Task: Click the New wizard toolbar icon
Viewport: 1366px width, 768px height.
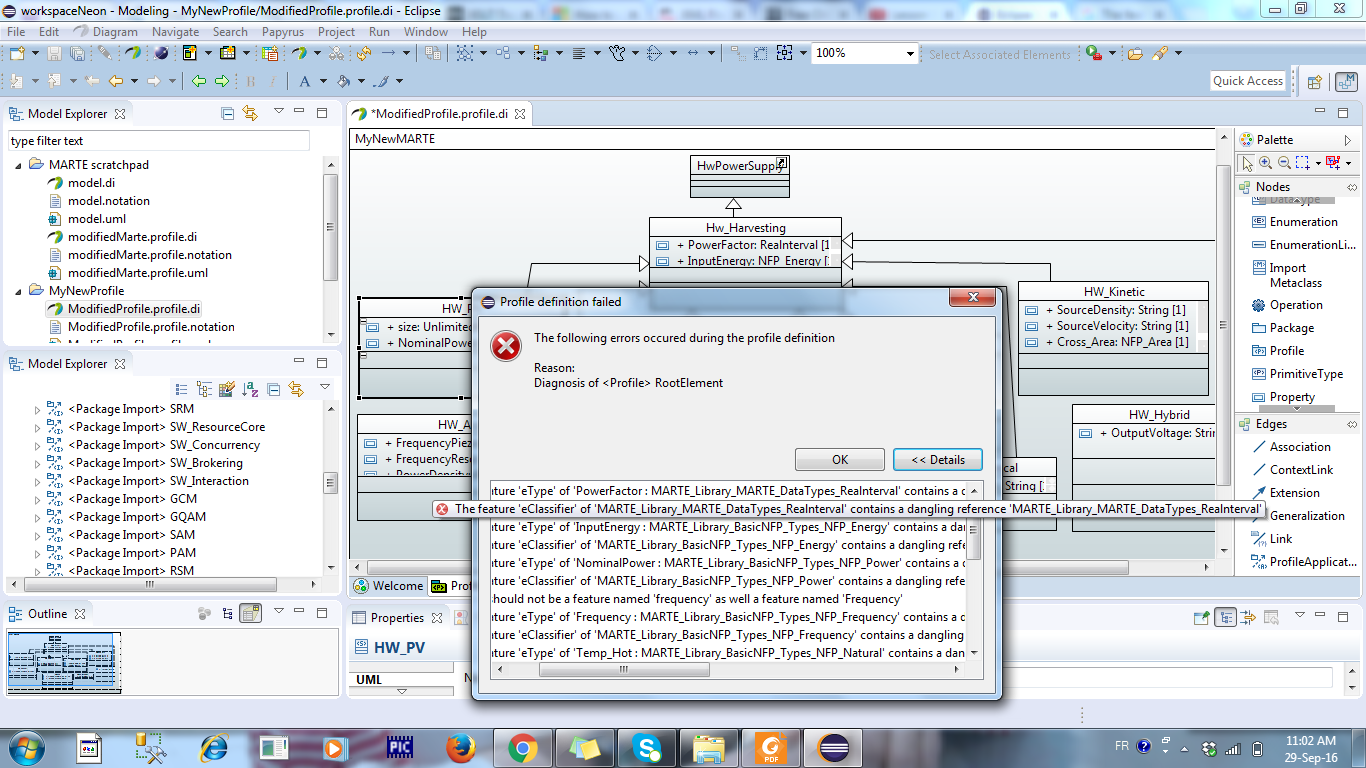Action: (16, 54)
